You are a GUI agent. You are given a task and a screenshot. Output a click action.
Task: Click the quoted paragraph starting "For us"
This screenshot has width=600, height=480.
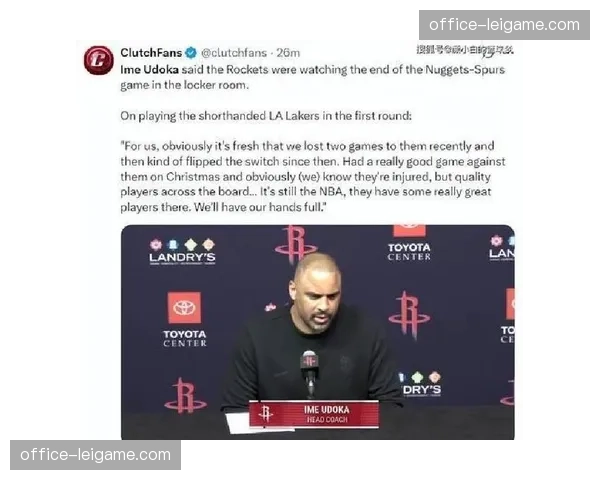(313, 176)
